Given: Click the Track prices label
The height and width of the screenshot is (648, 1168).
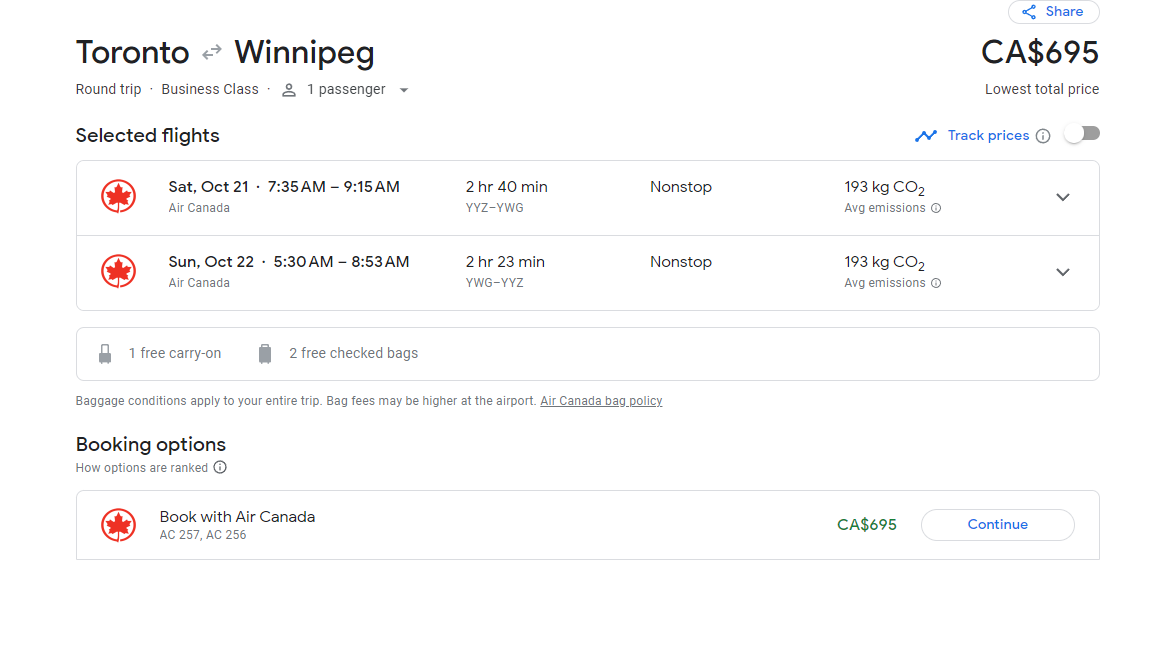Looking at the screenshot, I should (988, 136).
